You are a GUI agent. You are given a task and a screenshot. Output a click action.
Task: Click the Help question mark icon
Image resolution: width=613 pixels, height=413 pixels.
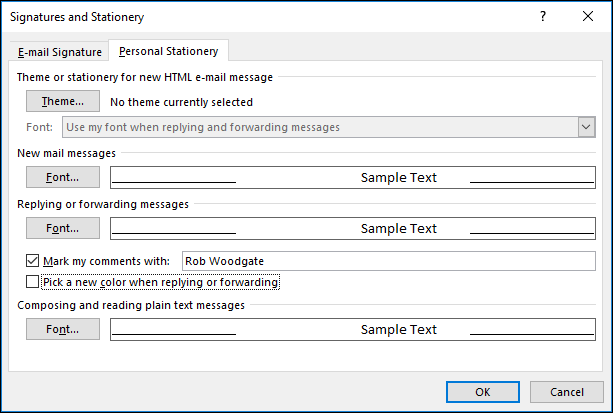point(543,17)
